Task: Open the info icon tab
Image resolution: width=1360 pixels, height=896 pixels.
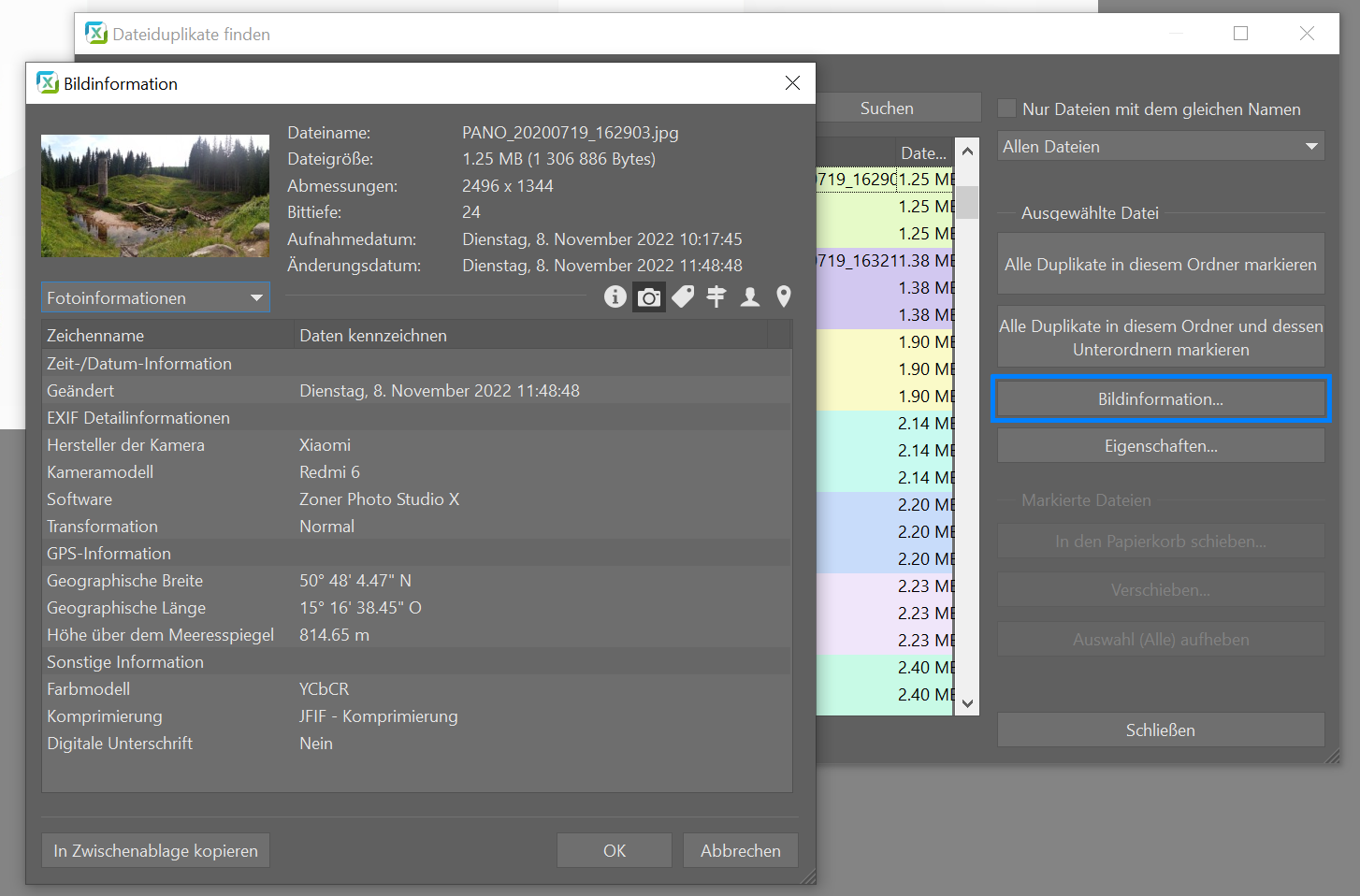Action: point(615,297)
